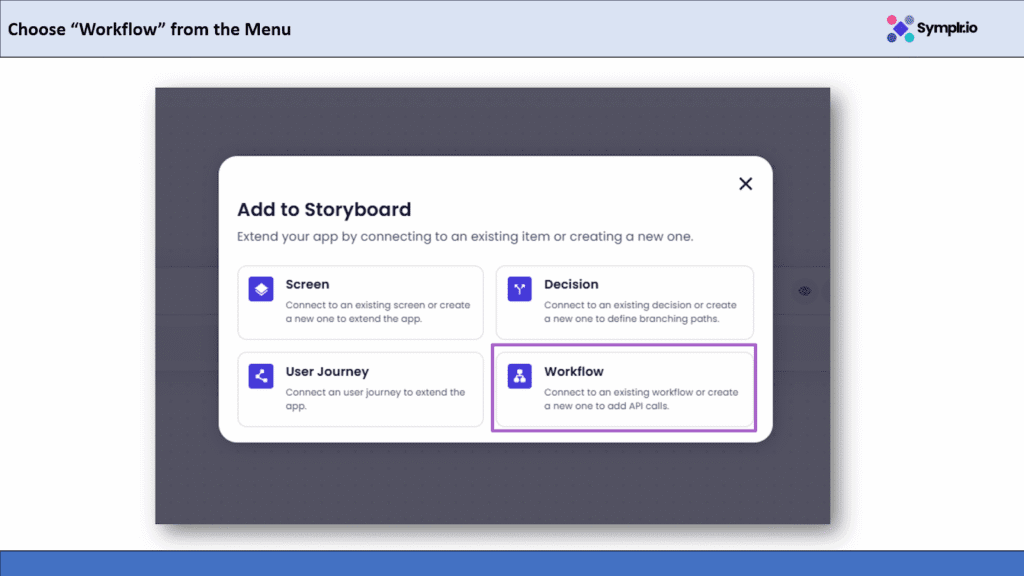Click the "Extend your app" subtitle text

[465, 238]
